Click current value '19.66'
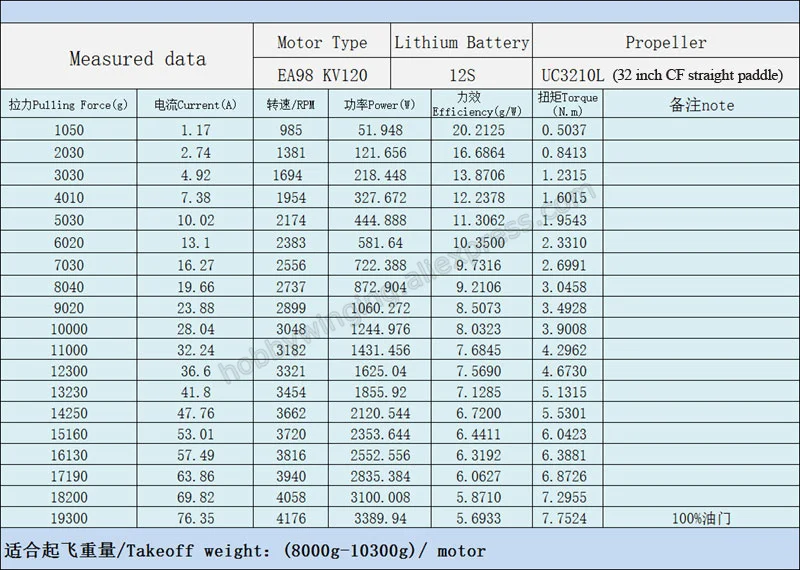 195,286
